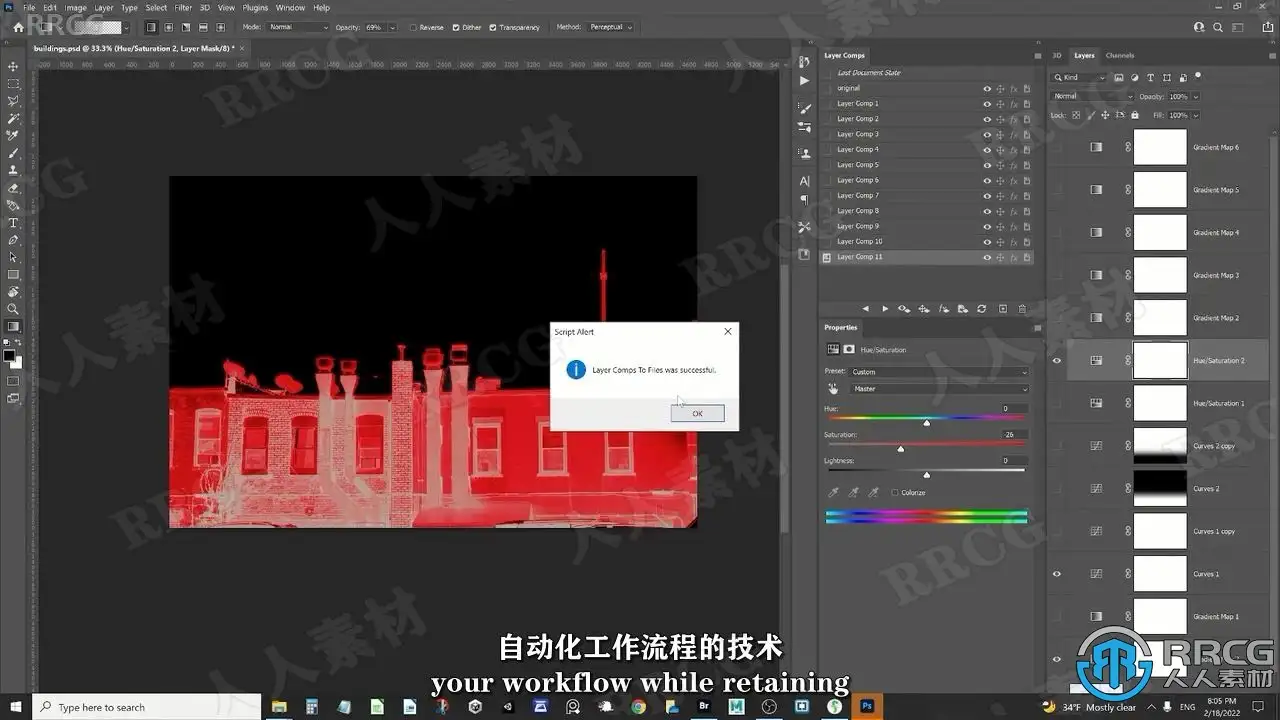Click Update Layer Comp refresh icon
This screenshot has height=720, width=1280.
[981, 309]
